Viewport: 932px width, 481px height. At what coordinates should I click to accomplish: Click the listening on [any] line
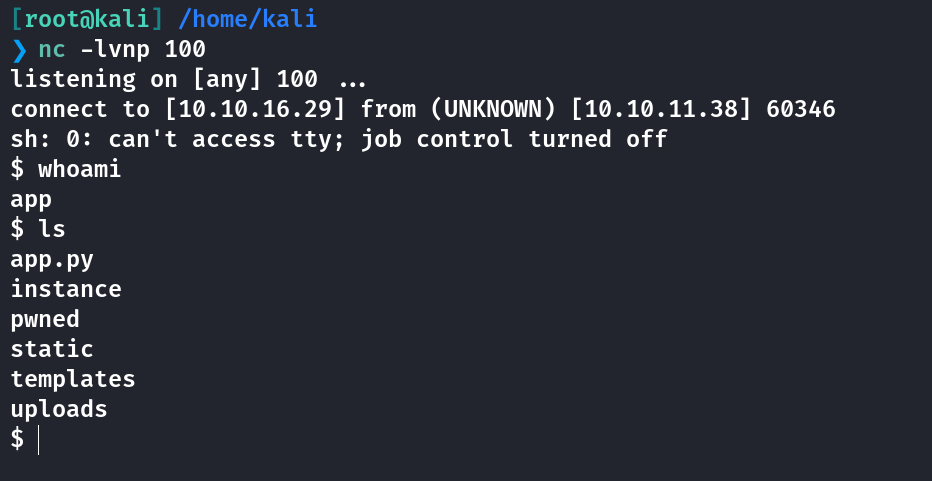[188, 80]
